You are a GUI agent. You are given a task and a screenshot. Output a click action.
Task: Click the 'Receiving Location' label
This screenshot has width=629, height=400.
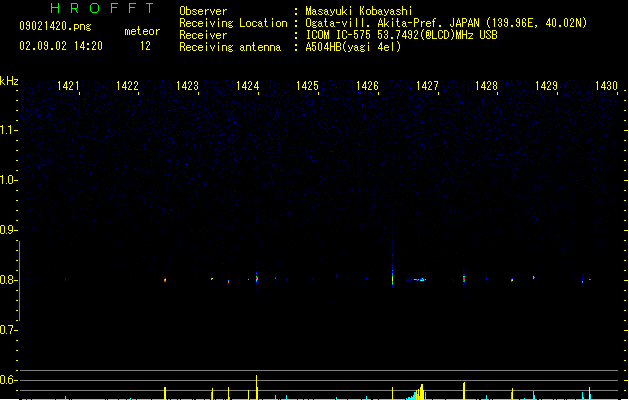(x=233, y=23)
